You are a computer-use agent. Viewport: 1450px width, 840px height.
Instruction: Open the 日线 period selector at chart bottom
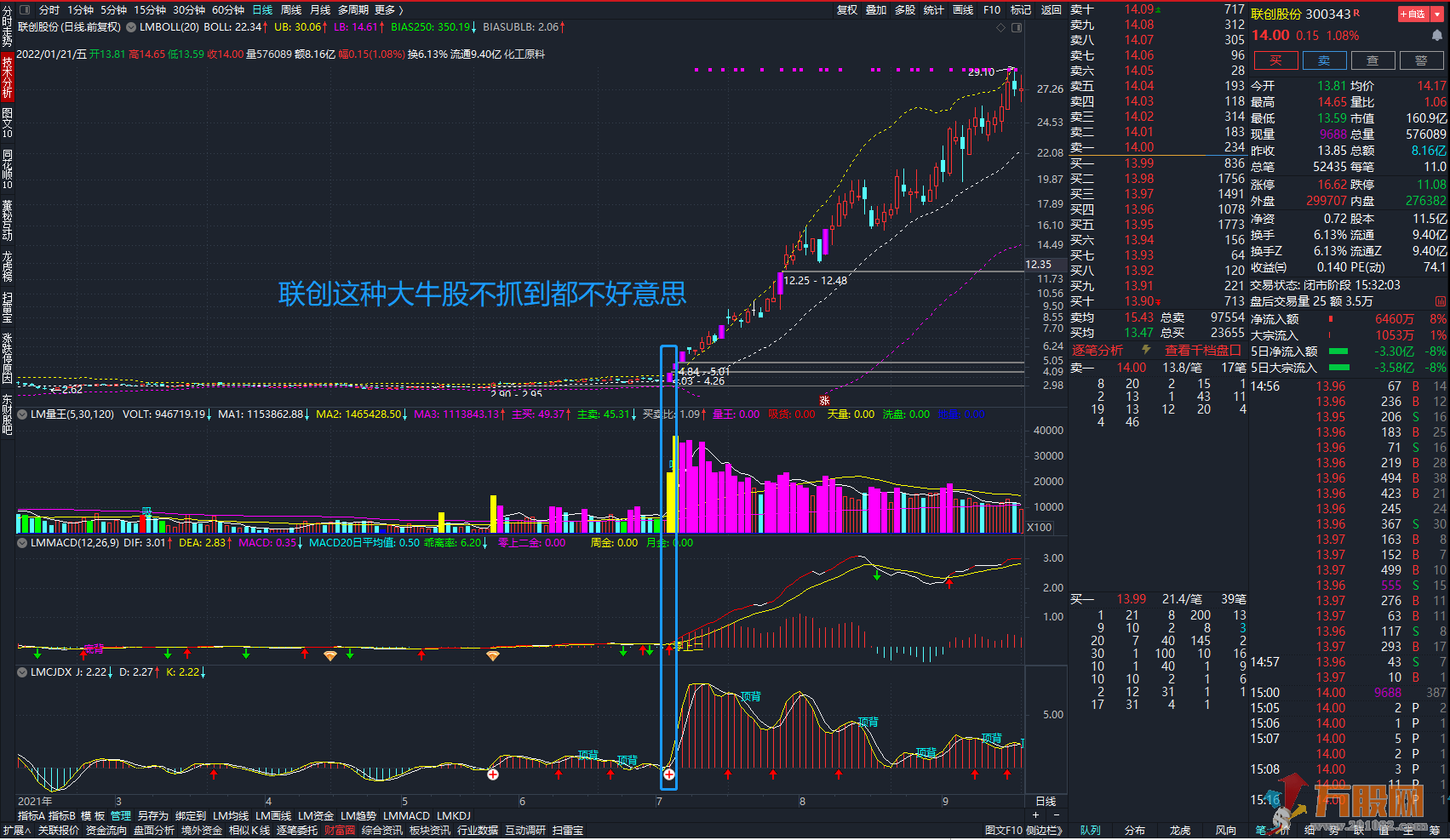click(x=1046, y=802)
